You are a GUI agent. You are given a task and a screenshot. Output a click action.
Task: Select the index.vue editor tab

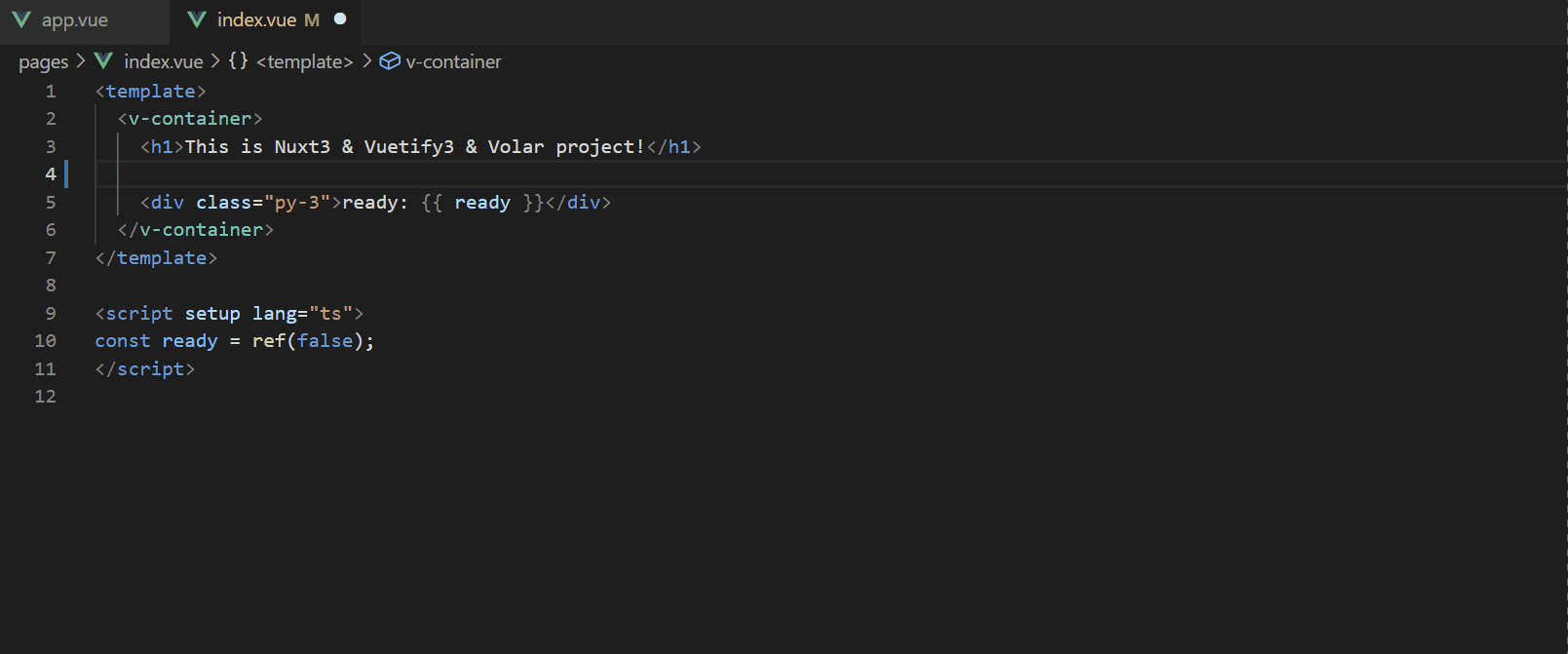tap(265, 20)
